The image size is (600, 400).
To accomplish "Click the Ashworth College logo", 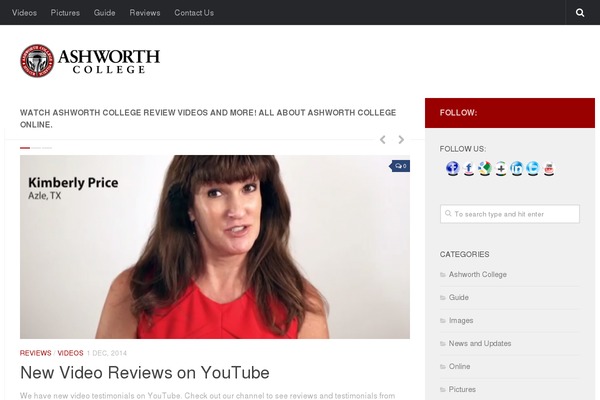I will [x=90, y=60].
